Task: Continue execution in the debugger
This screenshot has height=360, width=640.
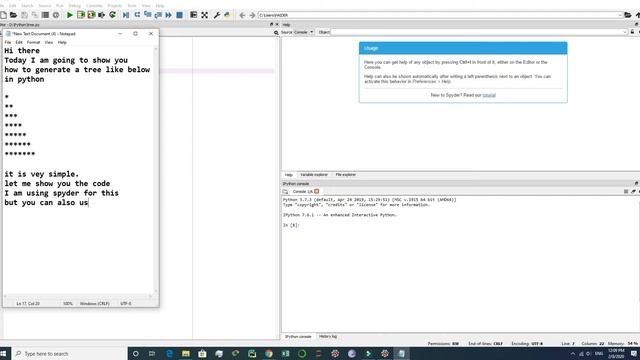Action: tap(169, 15)
